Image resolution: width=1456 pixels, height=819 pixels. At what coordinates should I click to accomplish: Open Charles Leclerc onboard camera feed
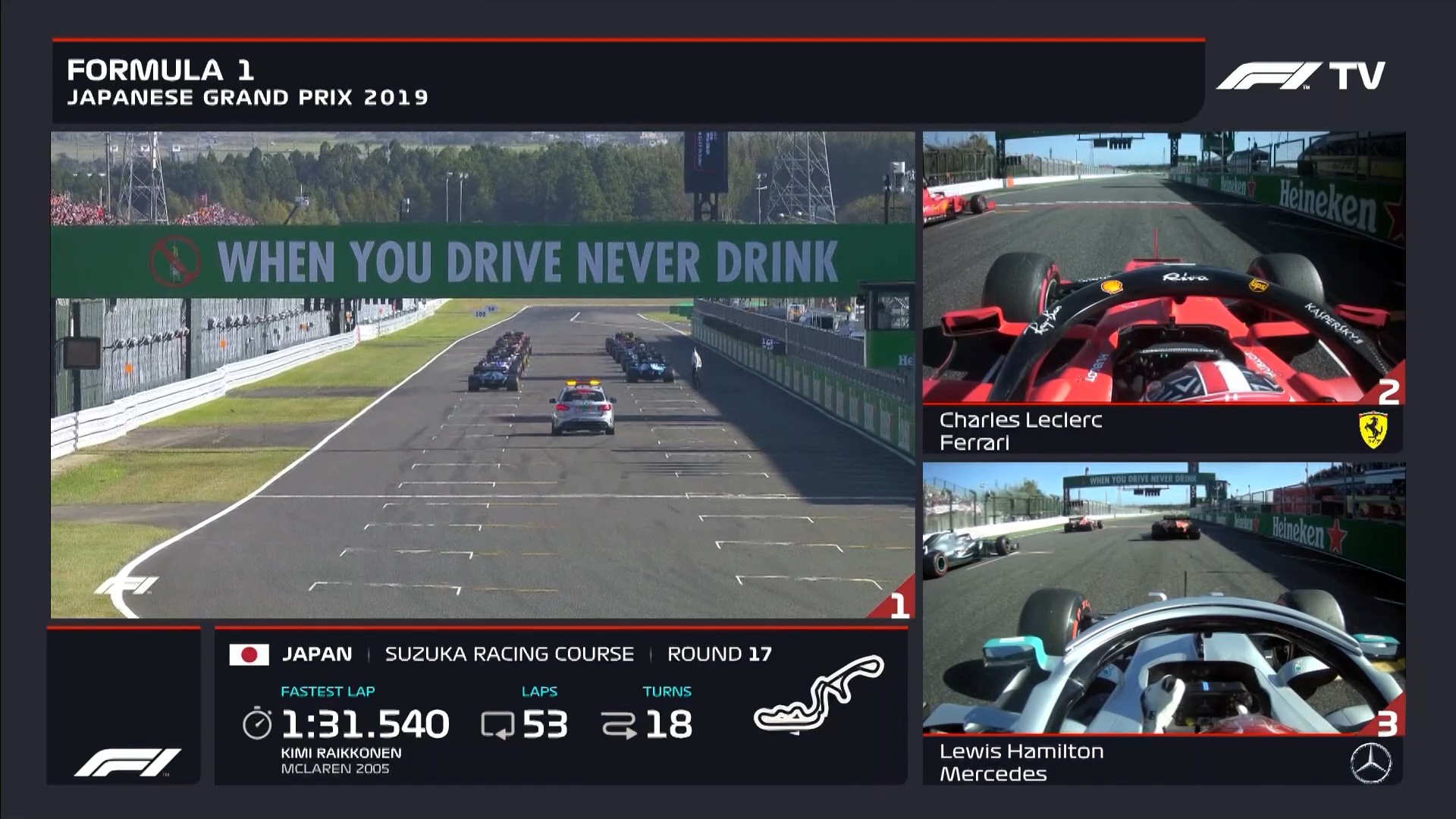[1163, 267]
